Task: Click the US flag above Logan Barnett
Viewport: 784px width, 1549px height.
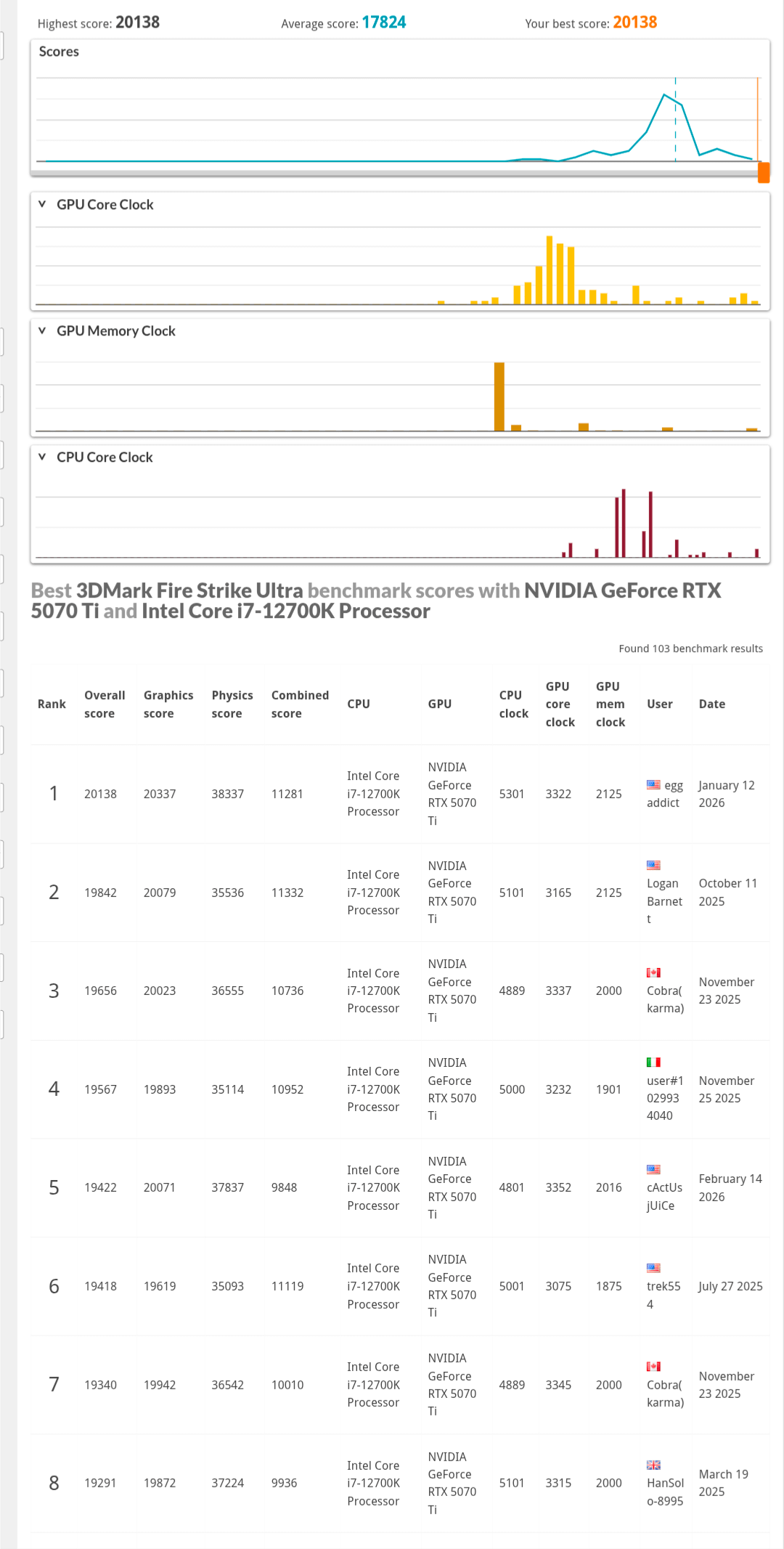Action: (x=653, y=865)
